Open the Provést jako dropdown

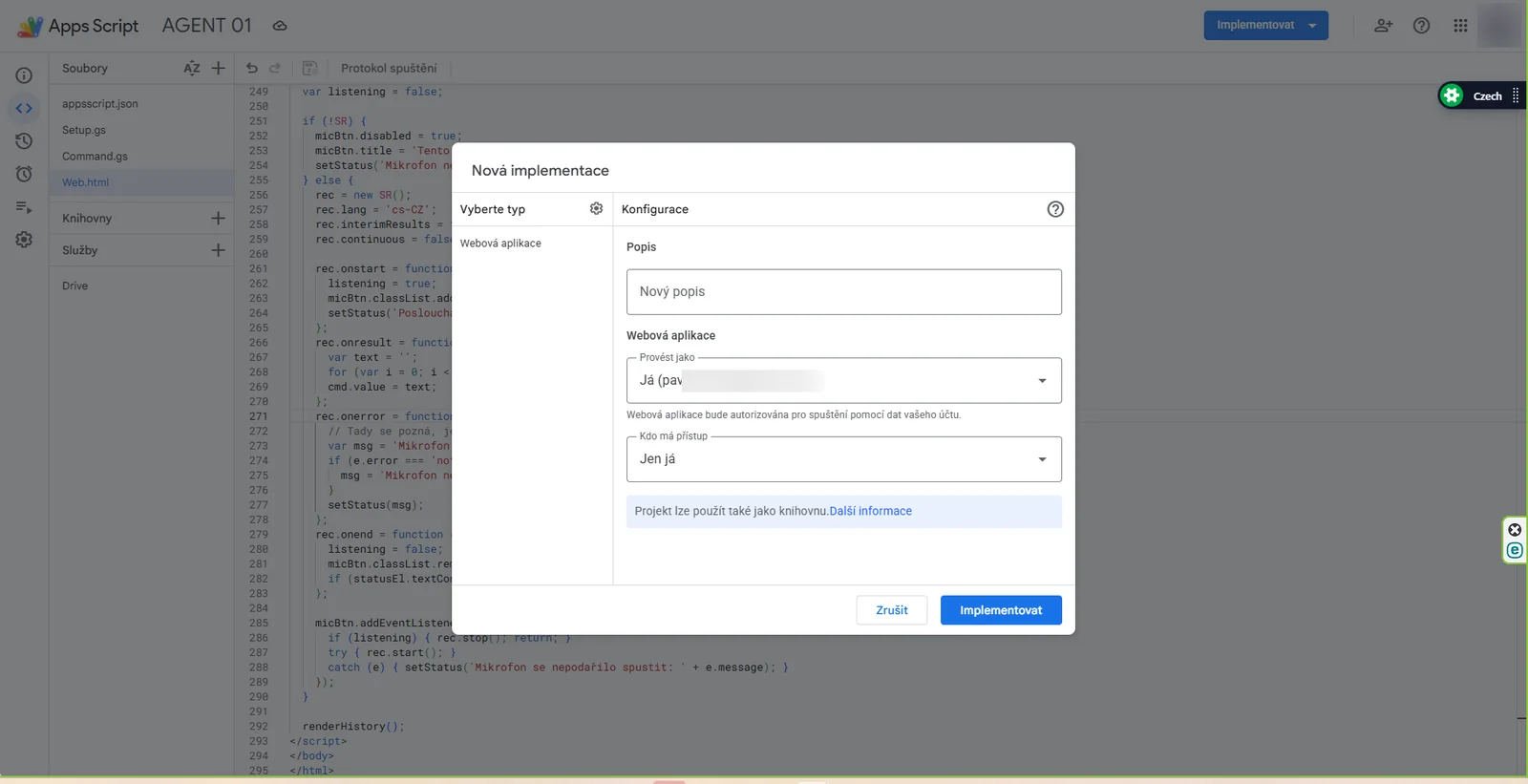(844, 380)
